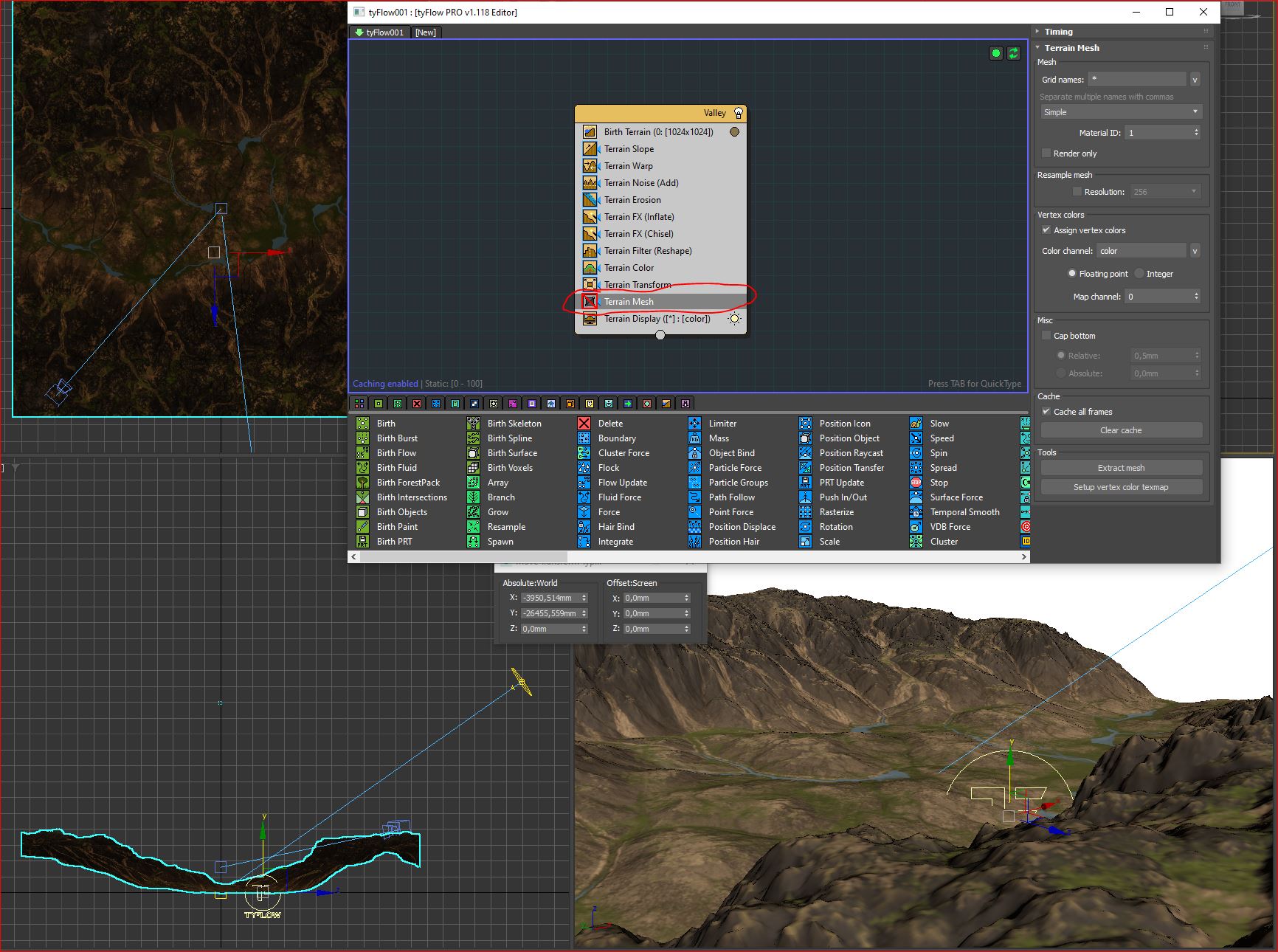Select the Terrain Warp operator icon
Viewport: 1278px width, 952px height.
[x=590, y=166]
